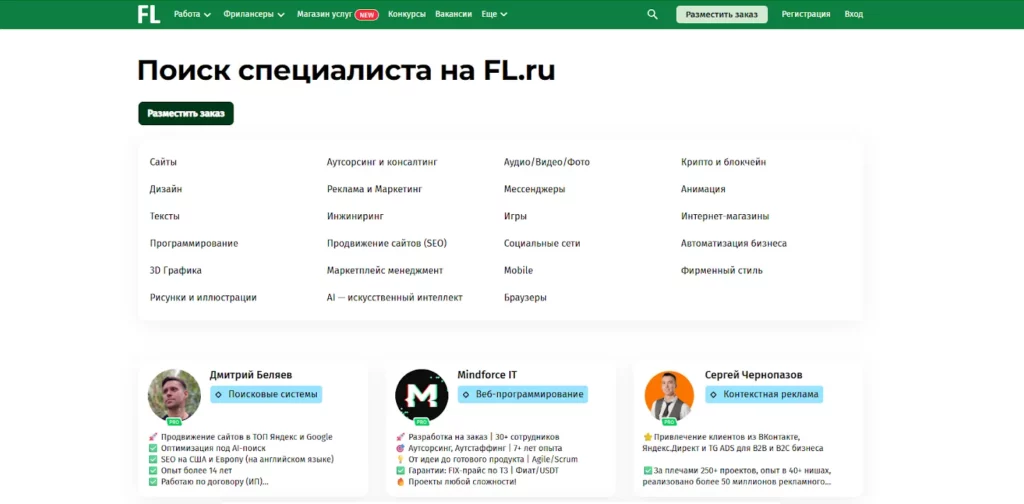This screenshot has height=504, width=1024.
Task: Open Реклама и Маркетинг category
Action: [x=375, y=189]
